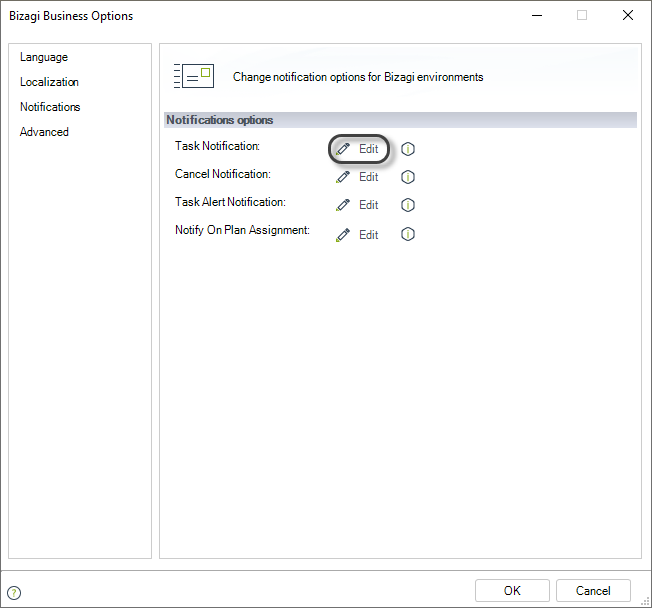Confirm changes with the OK button
This screenshot has width=652, height=608.
(x=512, y=591)
